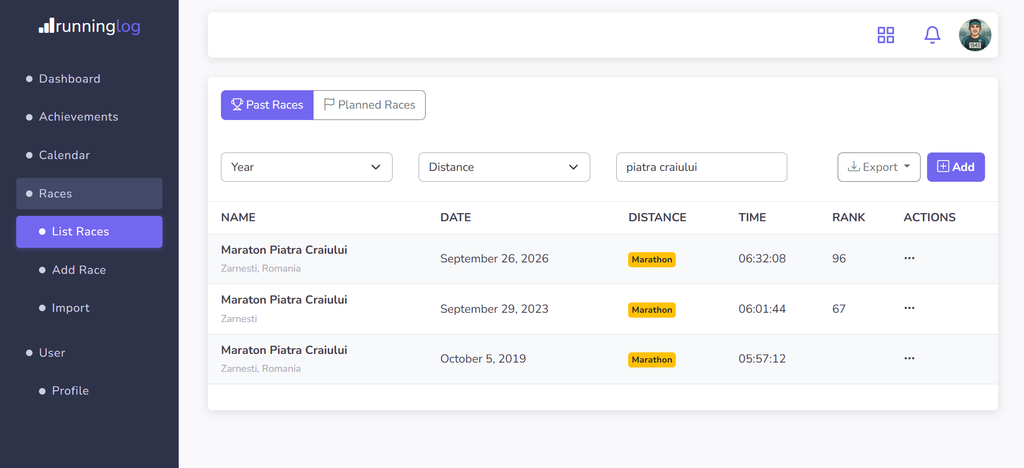Sort by the DATE column header

[x=455, y=217]
